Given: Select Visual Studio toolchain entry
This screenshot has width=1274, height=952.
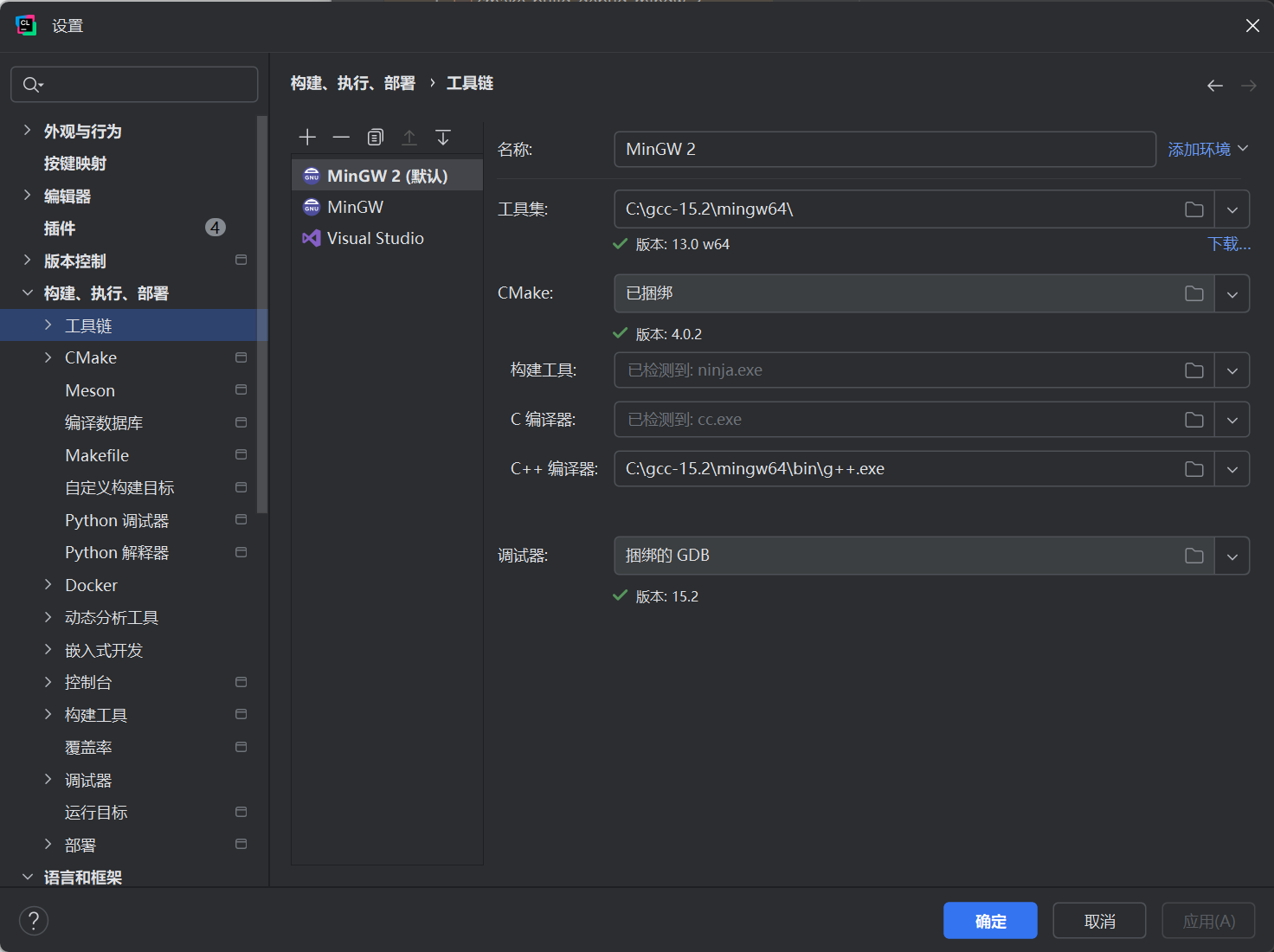Looking at the screenshot, I should [x=387, y=238].
